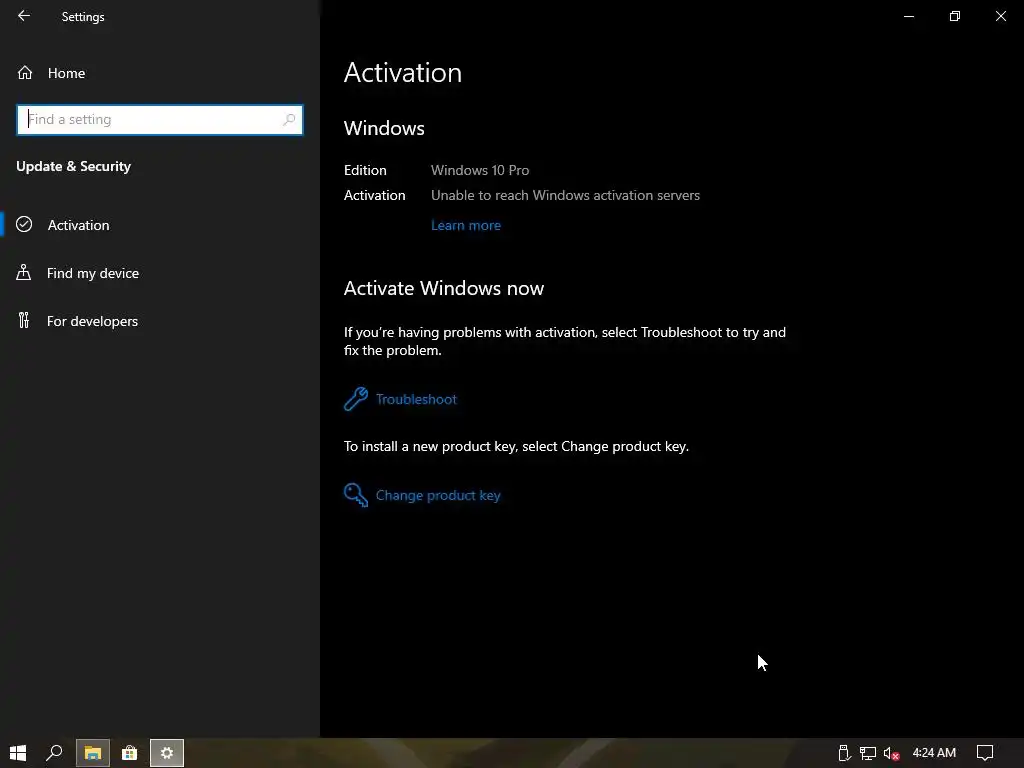Click the person locator icon for Find my device
The height and width of the screenshot is (768, 1024).
24,272
